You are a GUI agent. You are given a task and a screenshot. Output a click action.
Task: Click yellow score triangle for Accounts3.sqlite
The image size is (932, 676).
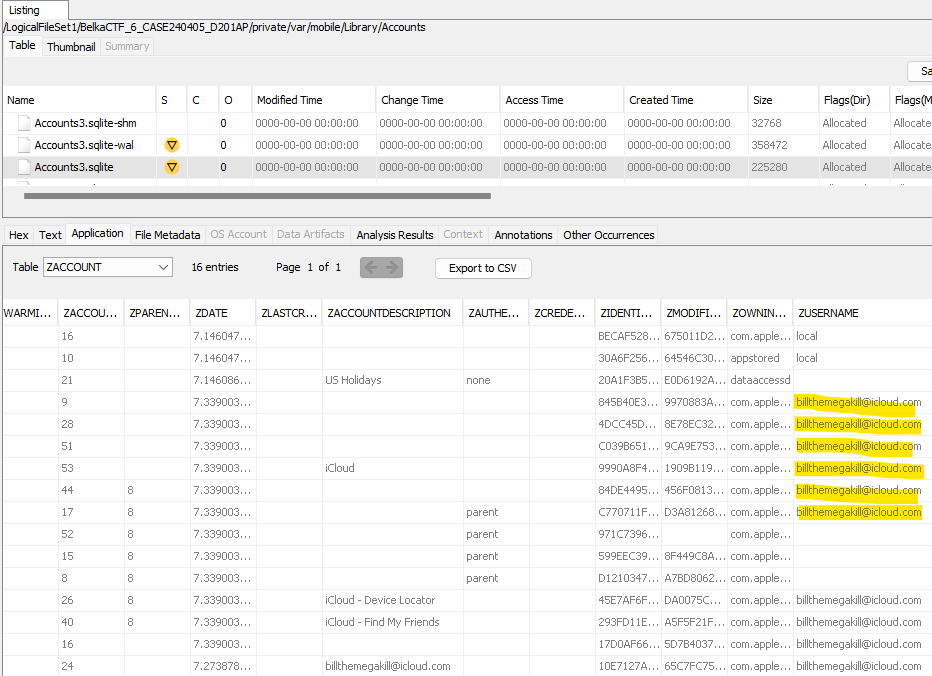coord(172,167)
